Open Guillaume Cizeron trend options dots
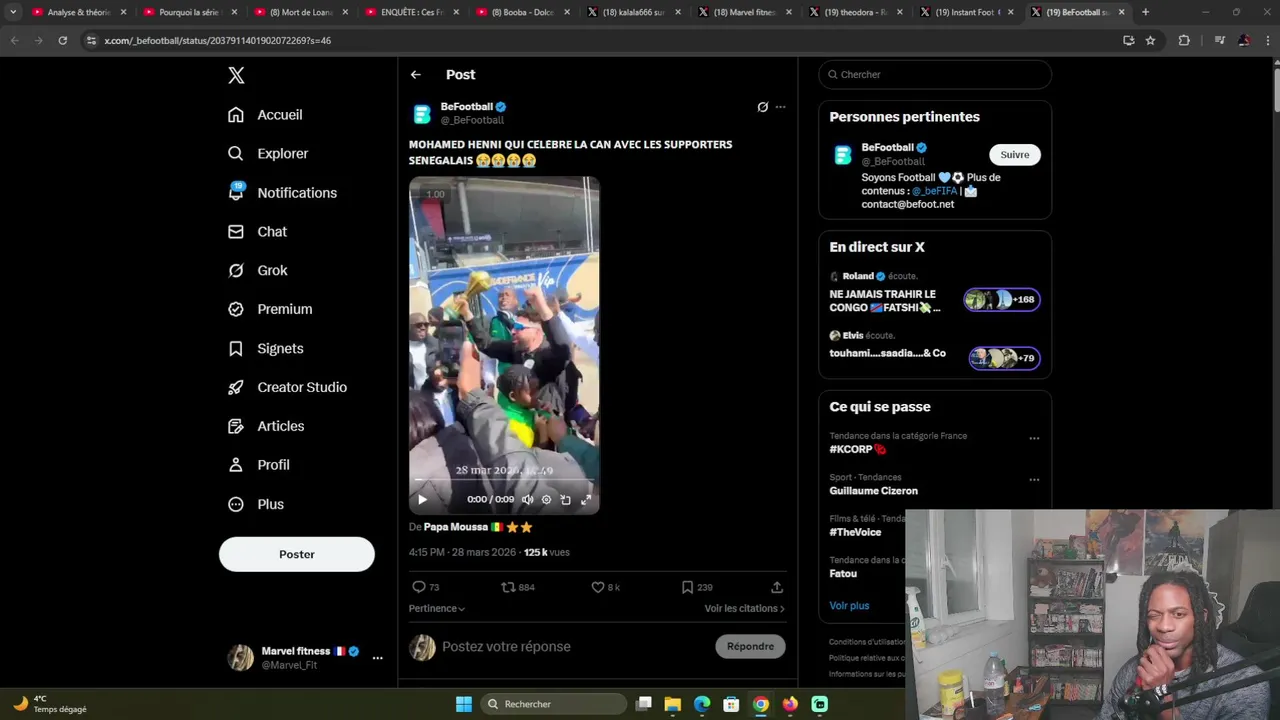1280x720 pixels. pos(1034,480)
